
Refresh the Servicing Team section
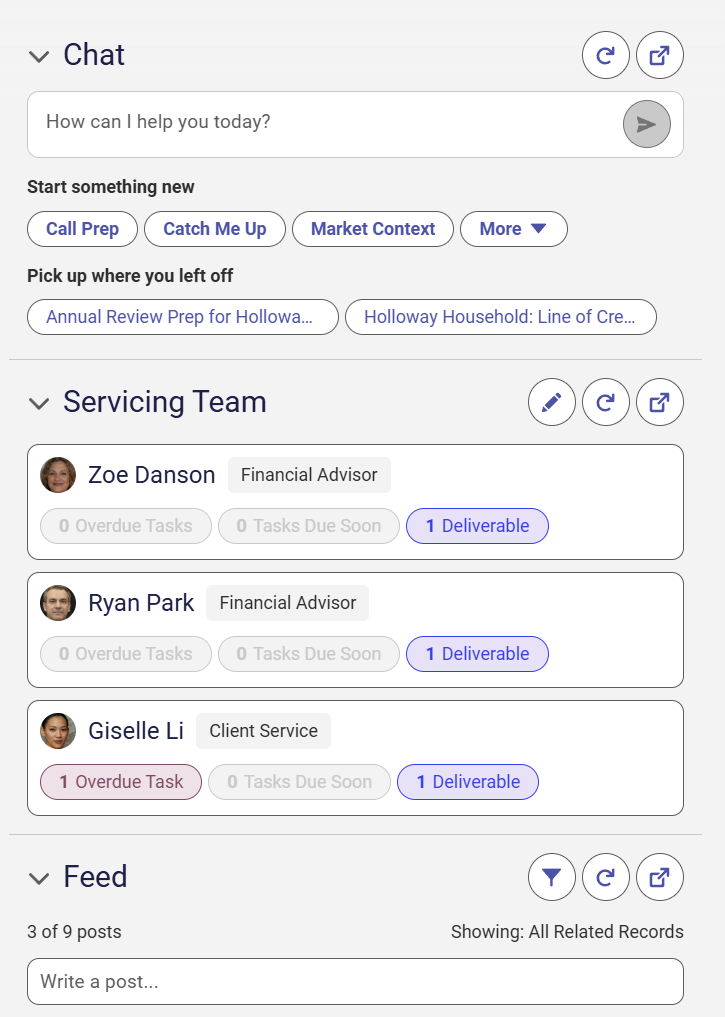[606, 402]
